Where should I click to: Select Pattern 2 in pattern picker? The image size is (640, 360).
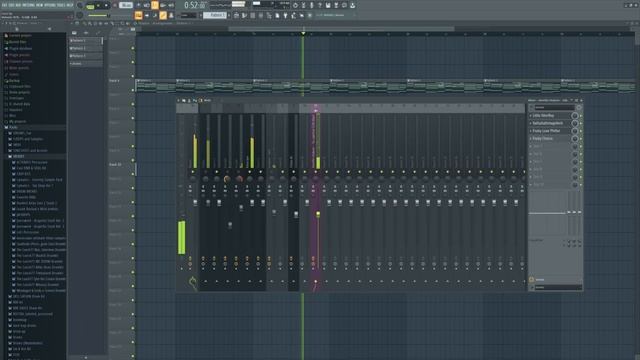86,48
